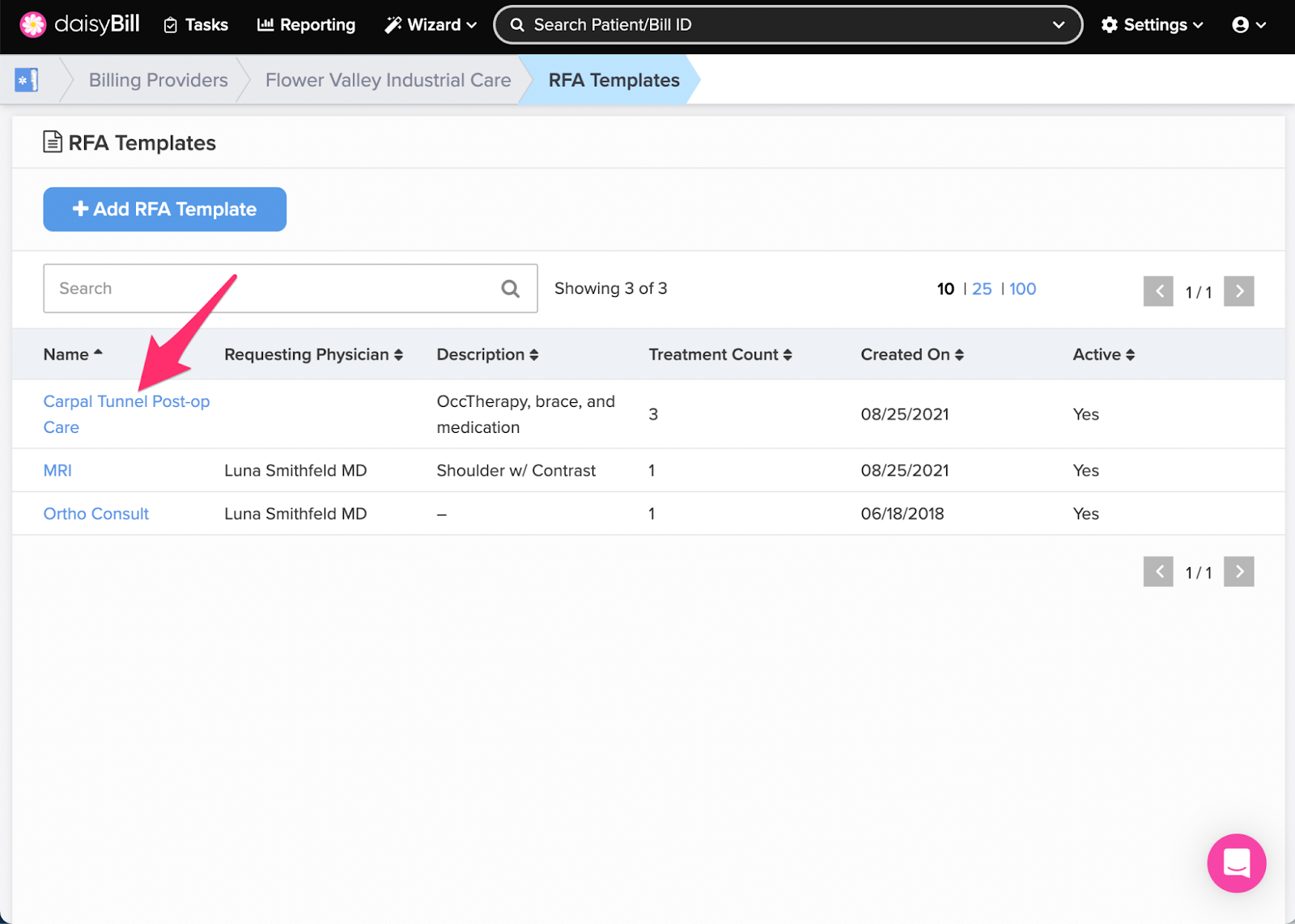
Task: Open the home breadcrumb icon
Action: tap(27, 80)
